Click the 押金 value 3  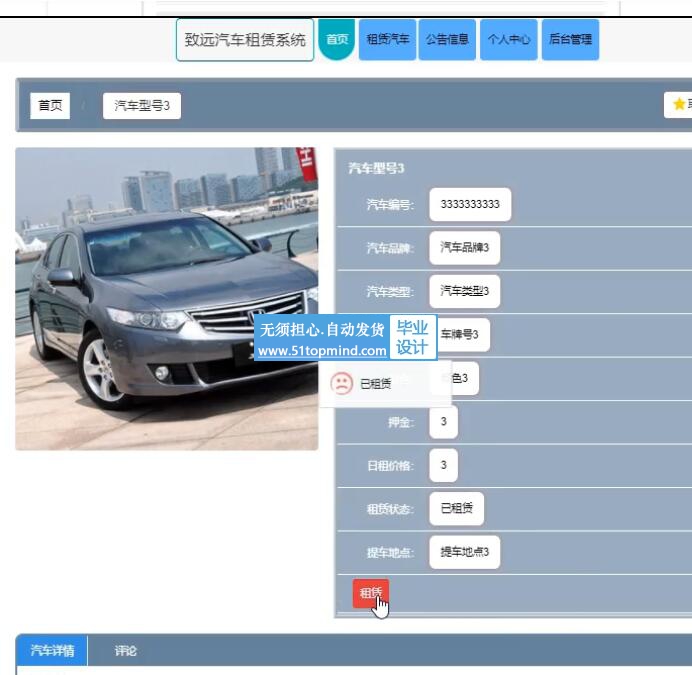[x=444, y=422]
